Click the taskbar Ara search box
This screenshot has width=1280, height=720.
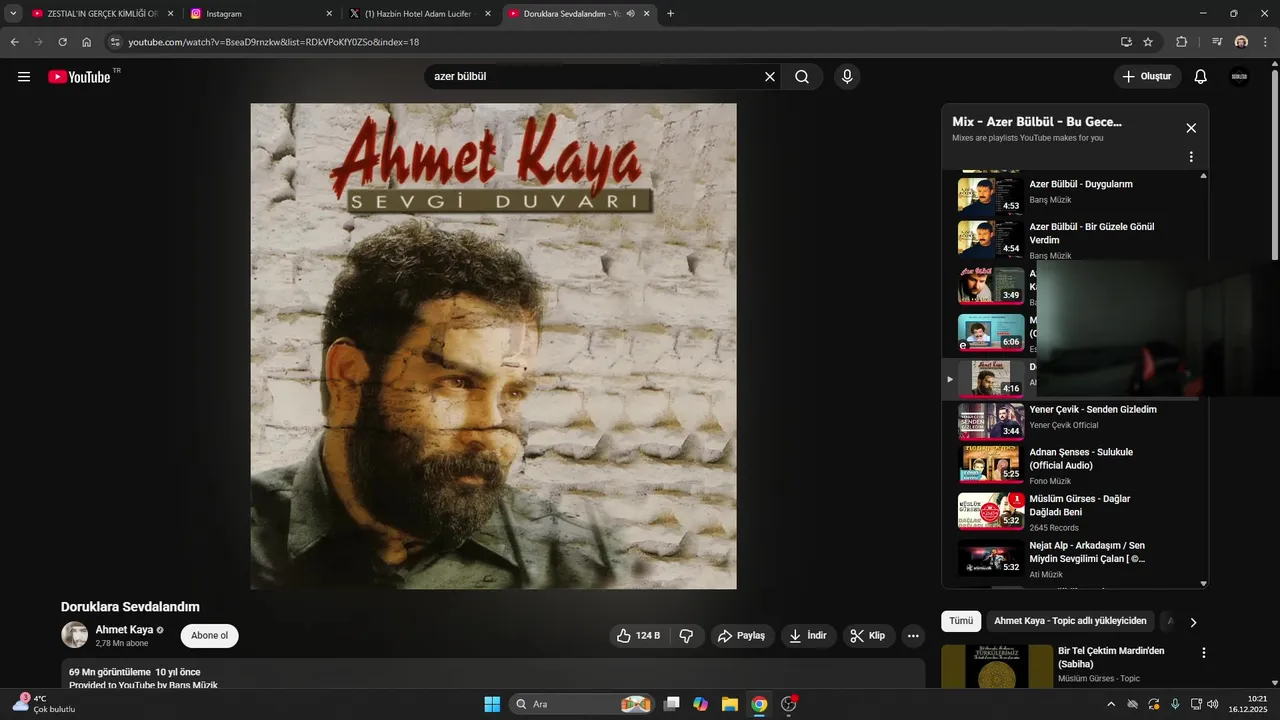582,704
